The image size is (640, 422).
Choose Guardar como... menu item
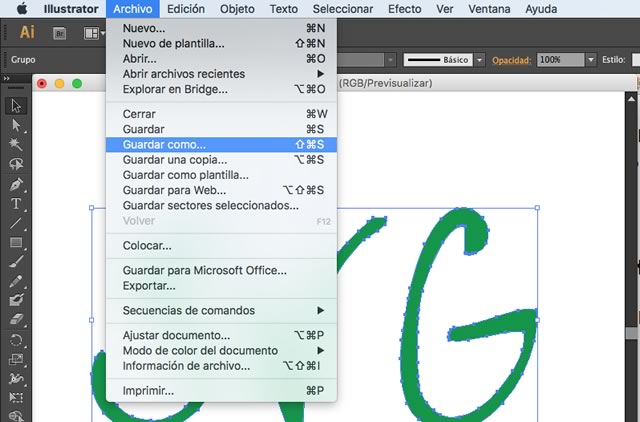(x=221, y=144)
